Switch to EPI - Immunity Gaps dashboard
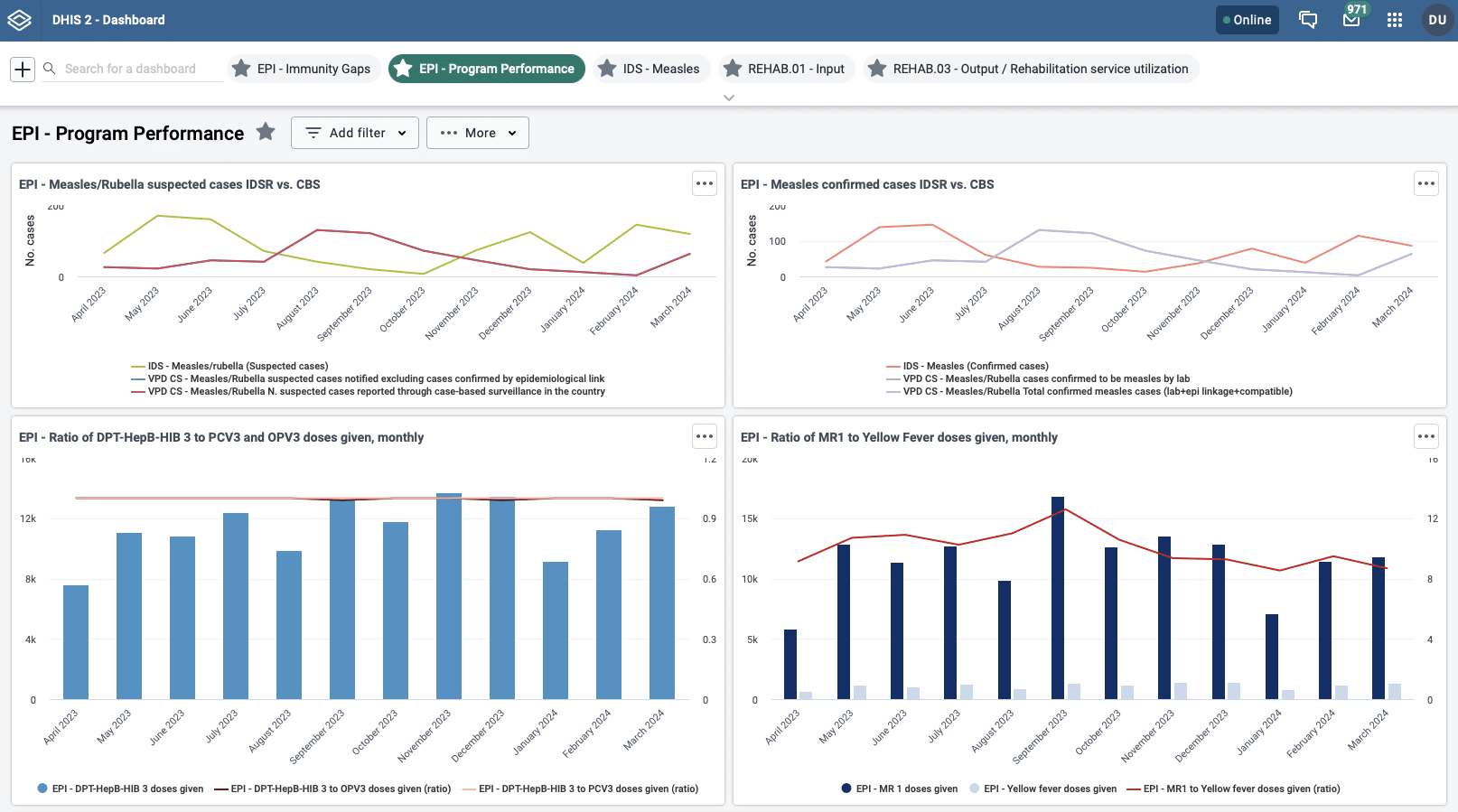This screenshot has height=812, width=1458. click(303, 69)
